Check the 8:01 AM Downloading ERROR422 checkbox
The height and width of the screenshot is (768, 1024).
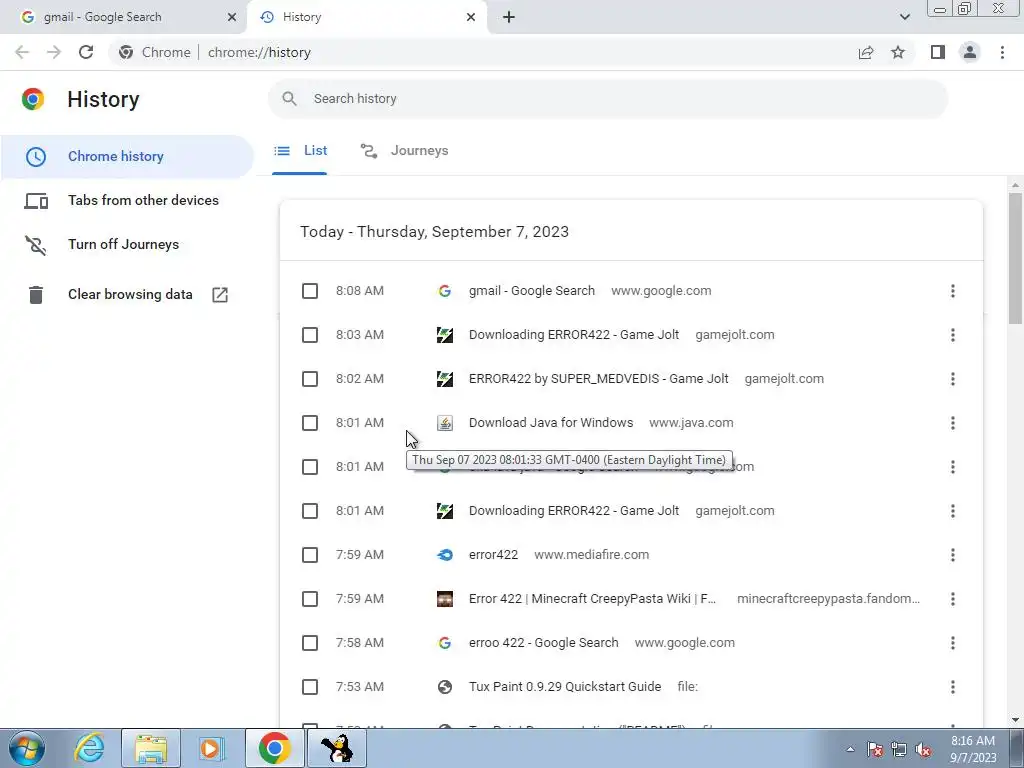pos(310,511)
